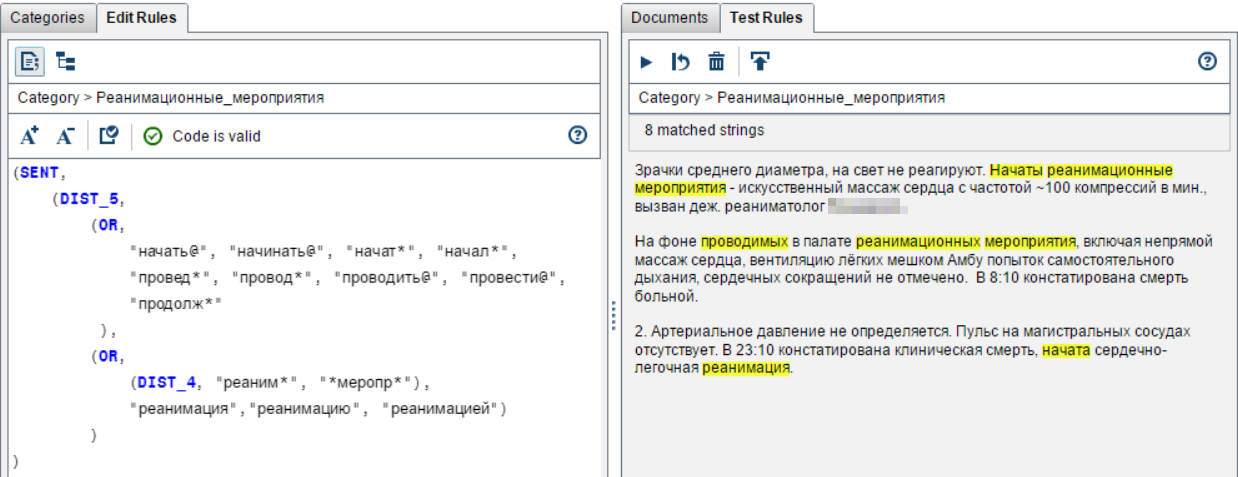Open the Documents tab

(x=669, y=17)
